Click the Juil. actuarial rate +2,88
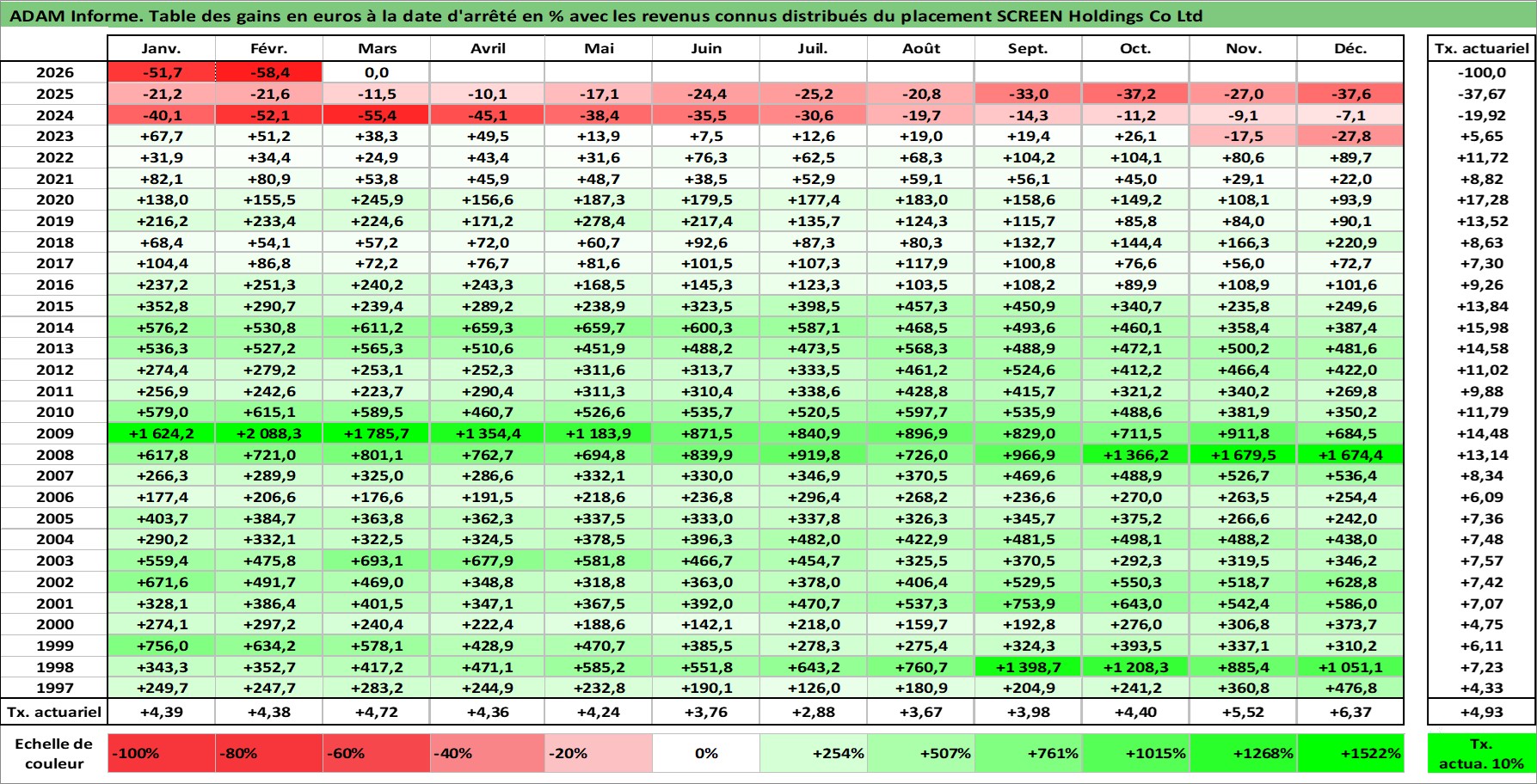1537x784 pixels. point(814,713)
